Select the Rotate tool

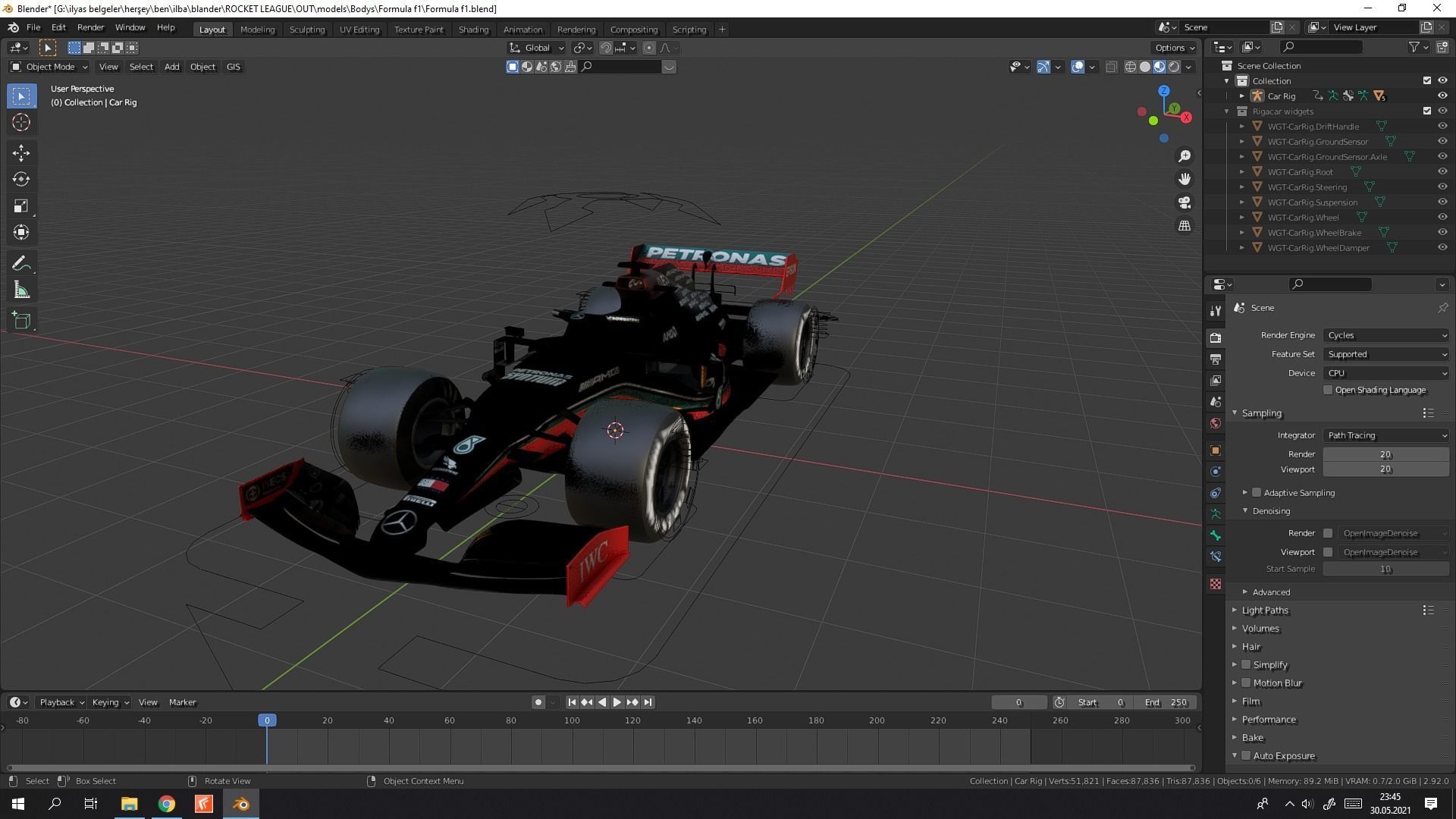[x=21, y=179]
